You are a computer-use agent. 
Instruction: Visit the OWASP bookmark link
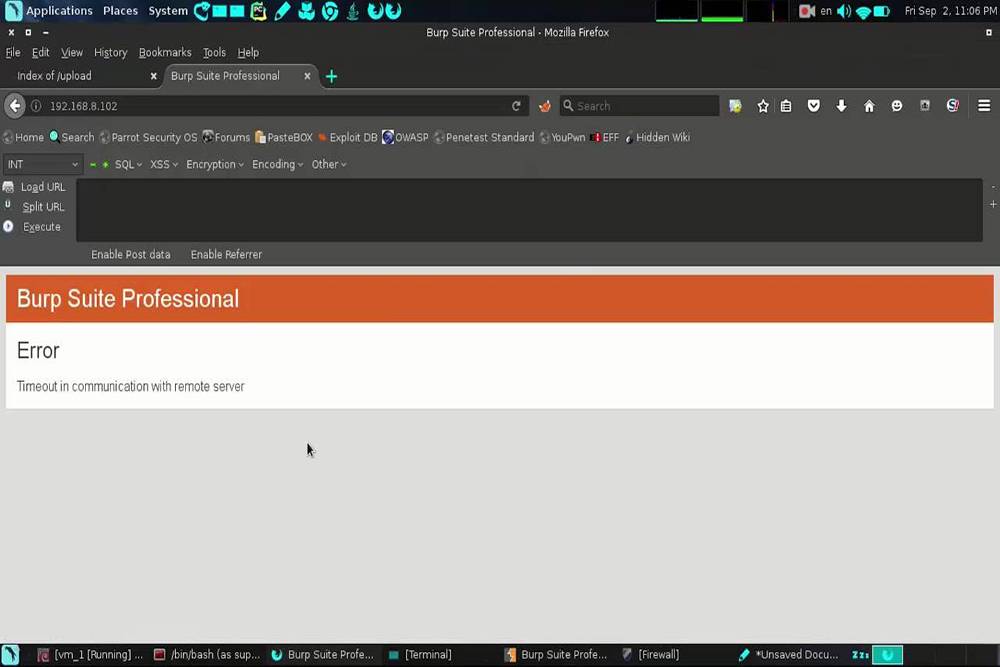click(x=409, y=137)
